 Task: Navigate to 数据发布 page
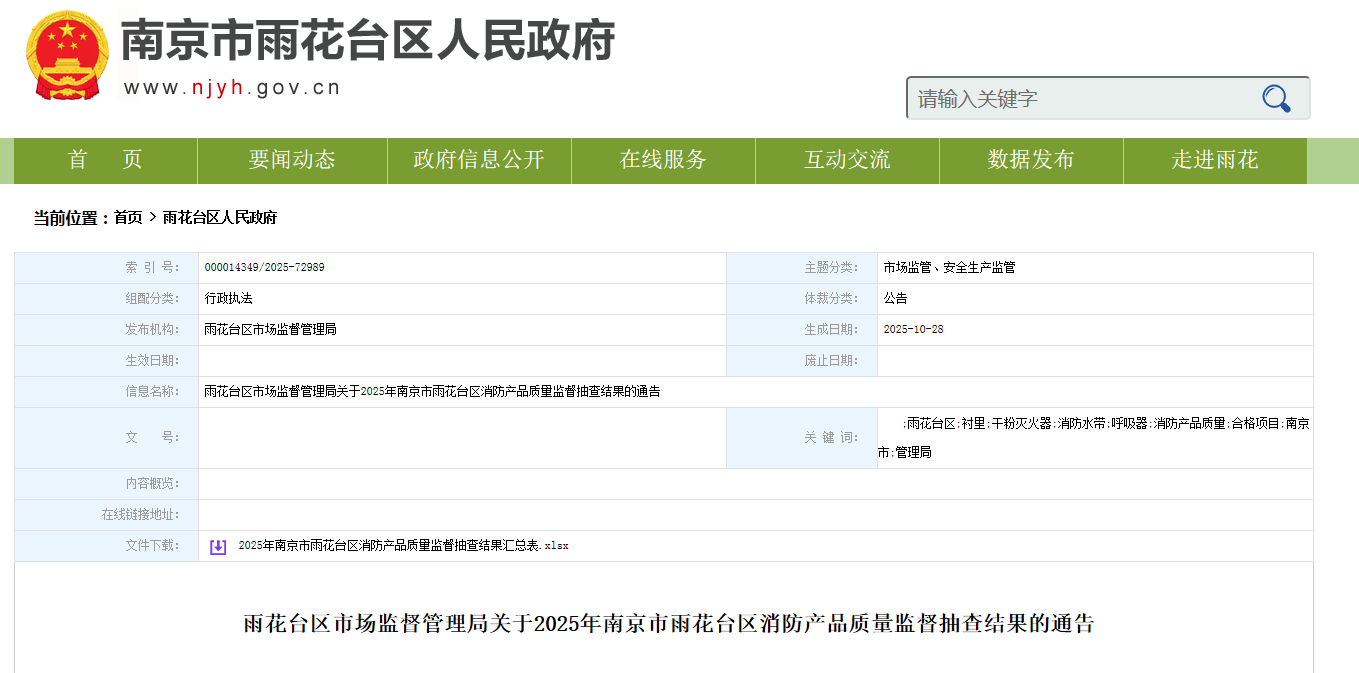point(1031,160)
